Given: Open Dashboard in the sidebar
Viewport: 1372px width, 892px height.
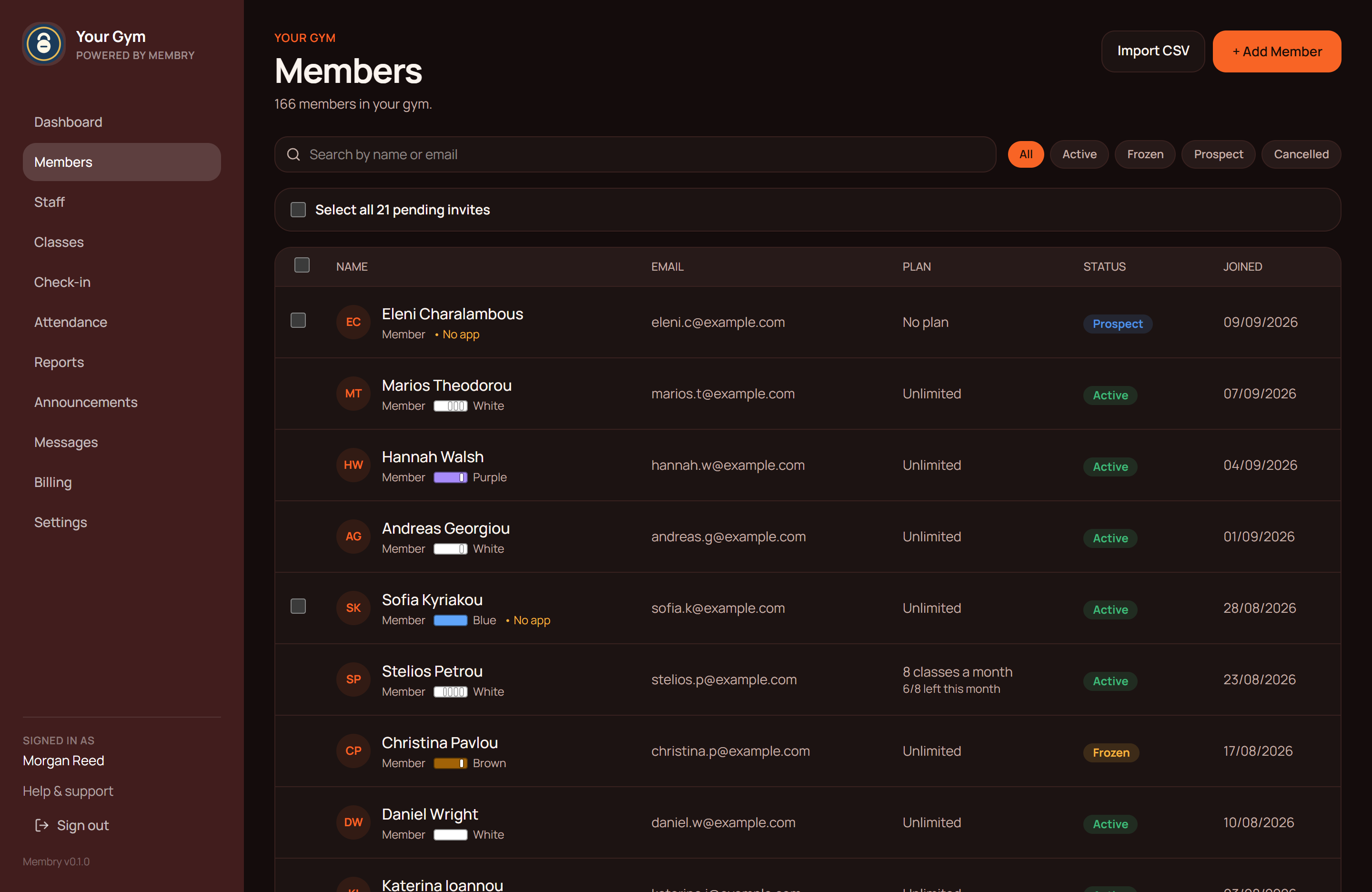Looking at the screenshot, I should click(121, 122).
